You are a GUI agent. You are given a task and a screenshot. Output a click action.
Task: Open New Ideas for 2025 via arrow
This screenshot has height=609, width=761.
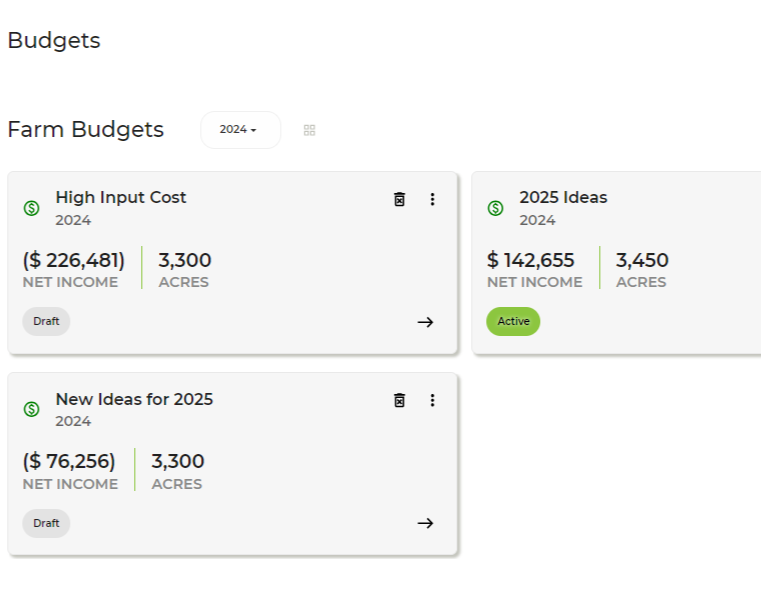[426, 523]
